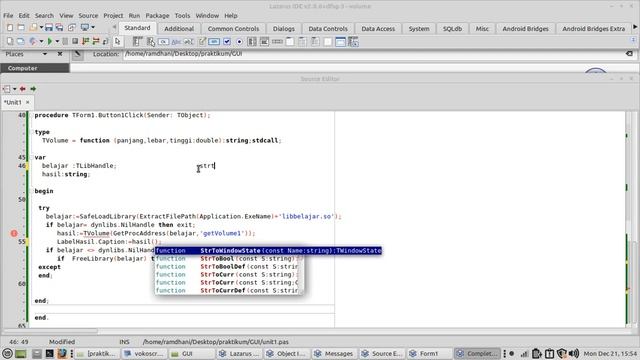Pick the TButton component icon
This screenshot has height=360, width=640.
[x=163, y=41]
